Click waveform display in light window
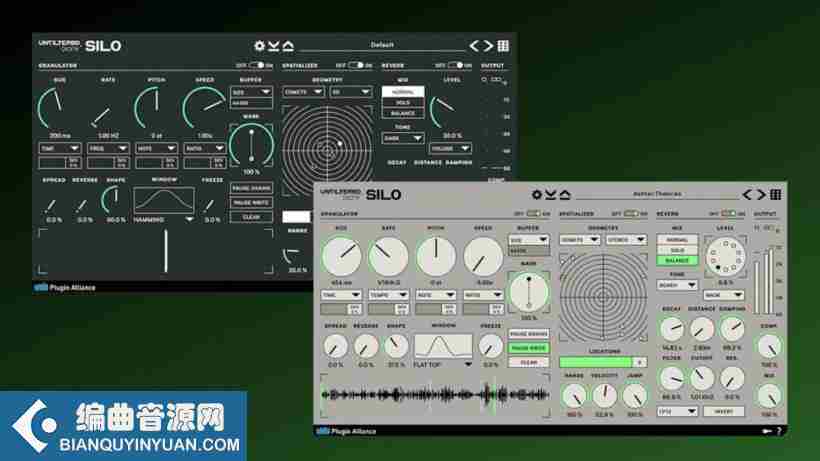This screenshot has height=461, width=820. (x=435, y=395)
